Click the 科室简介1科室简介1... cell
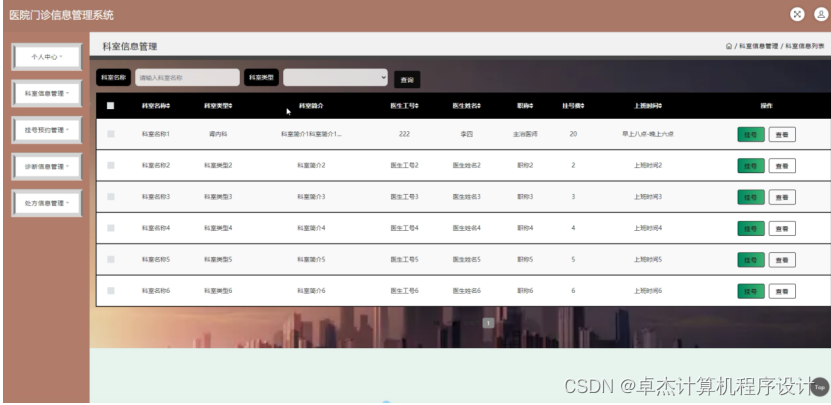 click(x=311, y=134)
